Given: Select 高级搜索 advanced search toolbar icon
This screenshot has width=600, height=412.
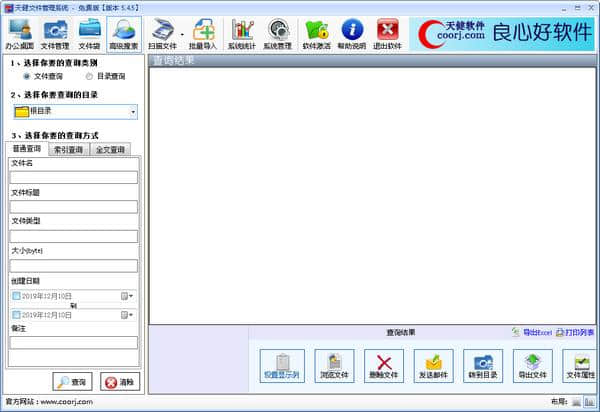Looking at the screenshot, I should click(124, 34).
